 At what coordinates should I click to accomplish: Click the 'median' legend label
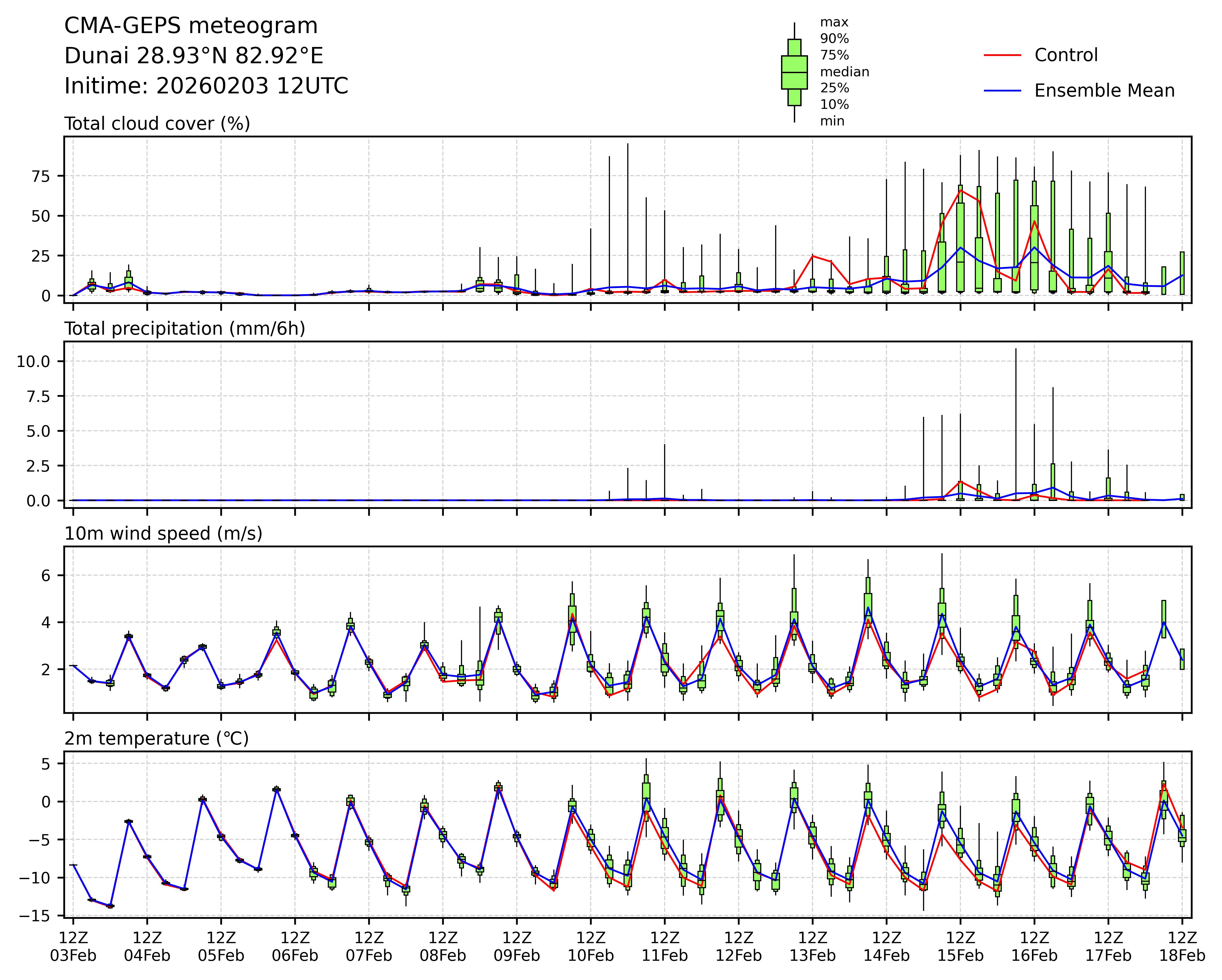click(845, 72)
